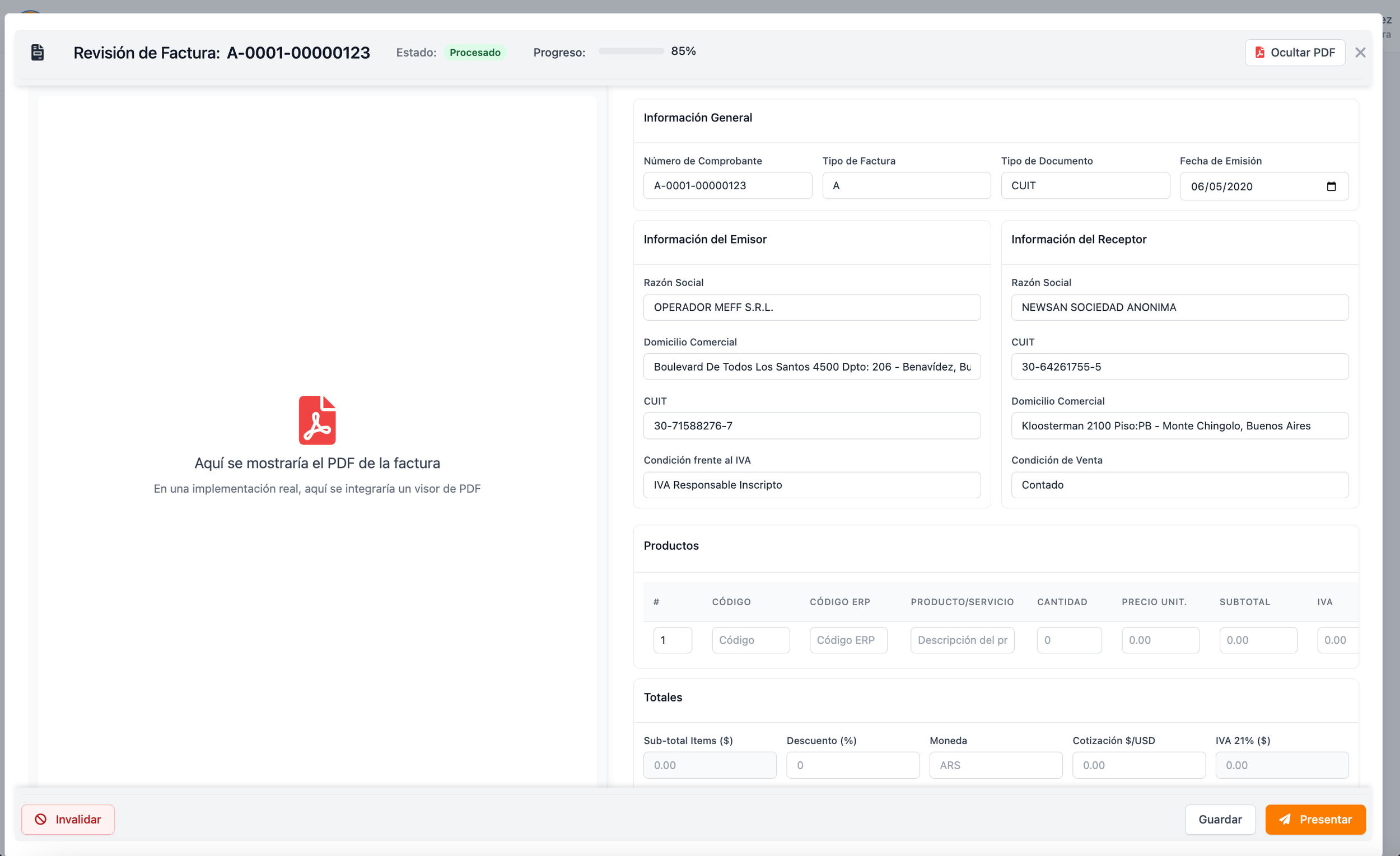Edit the emisor Razón Social field
The width and height of the screenshot is (1400, 856).
(811, 307)
